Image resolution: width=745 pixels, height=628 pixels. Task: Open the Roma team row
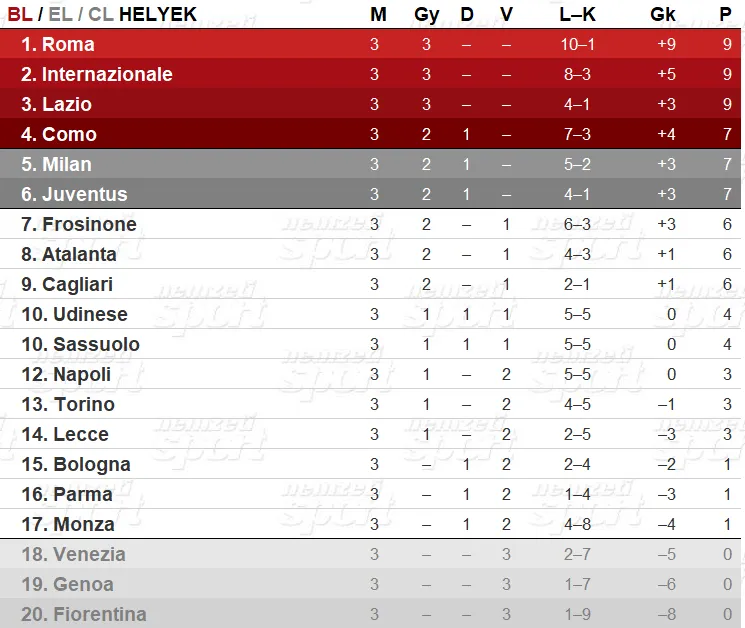coord(371,44)
